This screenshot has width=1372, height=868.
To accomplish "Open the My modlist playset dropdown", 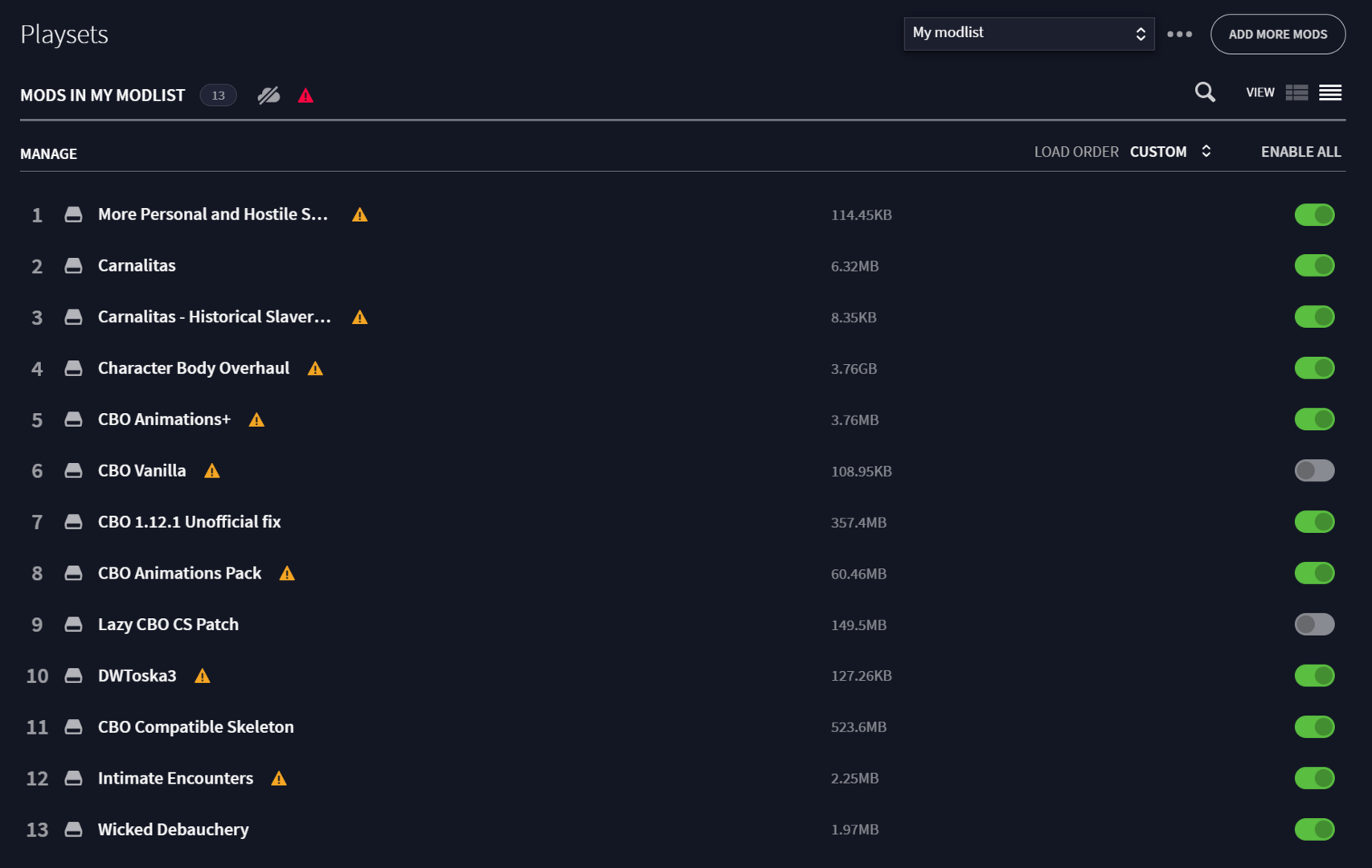I will pyautogui.click(x=1029, y=34).
